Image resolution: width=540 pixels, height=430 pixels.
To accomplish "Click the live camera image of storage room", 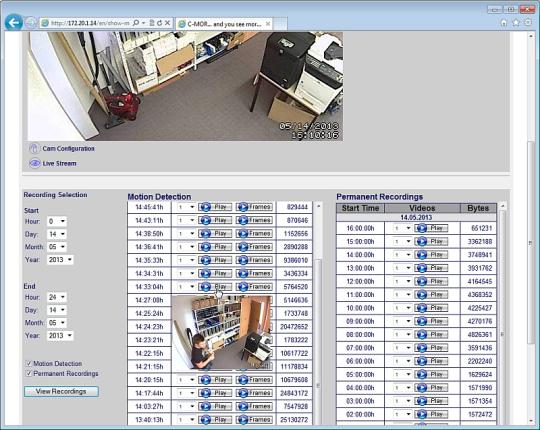I will click(x=185, y=86).
